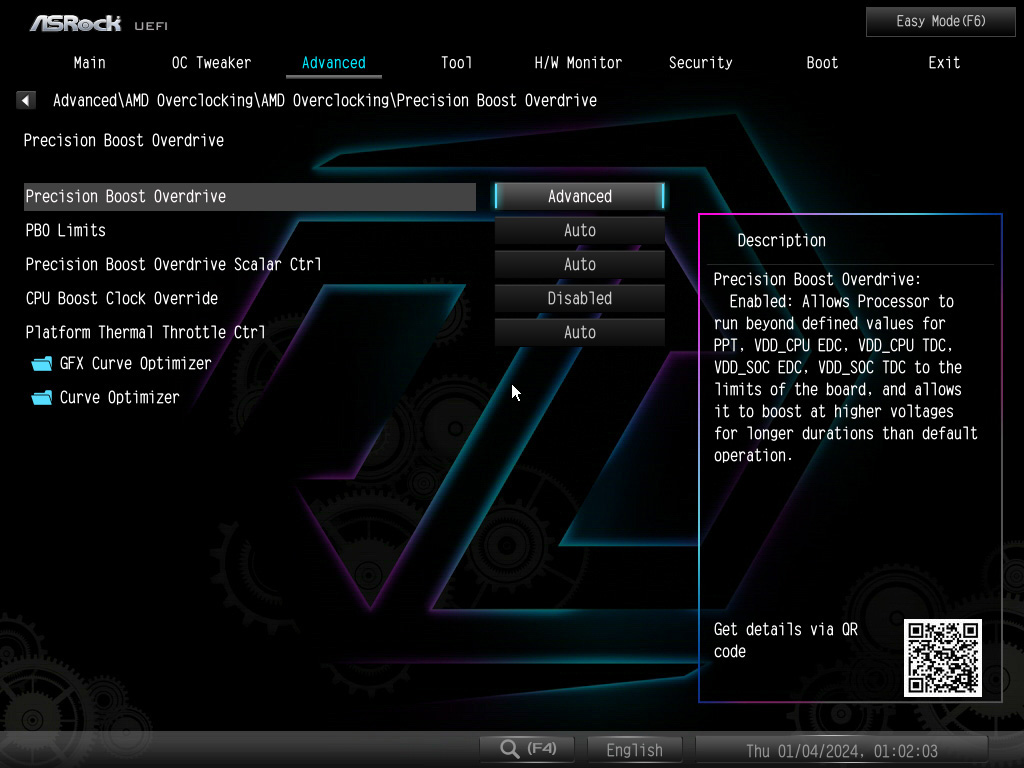Open the Security tab
The image size is (1024, 768).
pos(700,63)
